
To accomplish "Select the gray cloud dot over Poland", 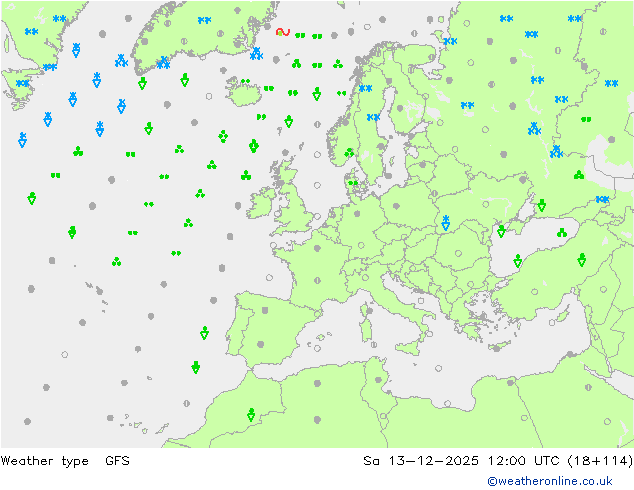I will pyautogui.click(x=396, y=206).
